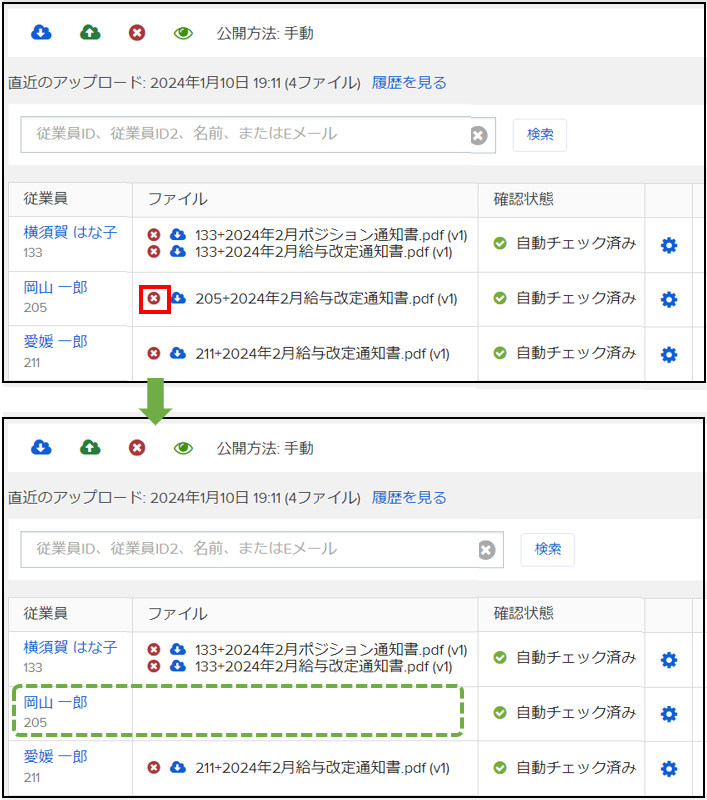
Task: Clear the search field in upper panel
Action: (478, 136)
